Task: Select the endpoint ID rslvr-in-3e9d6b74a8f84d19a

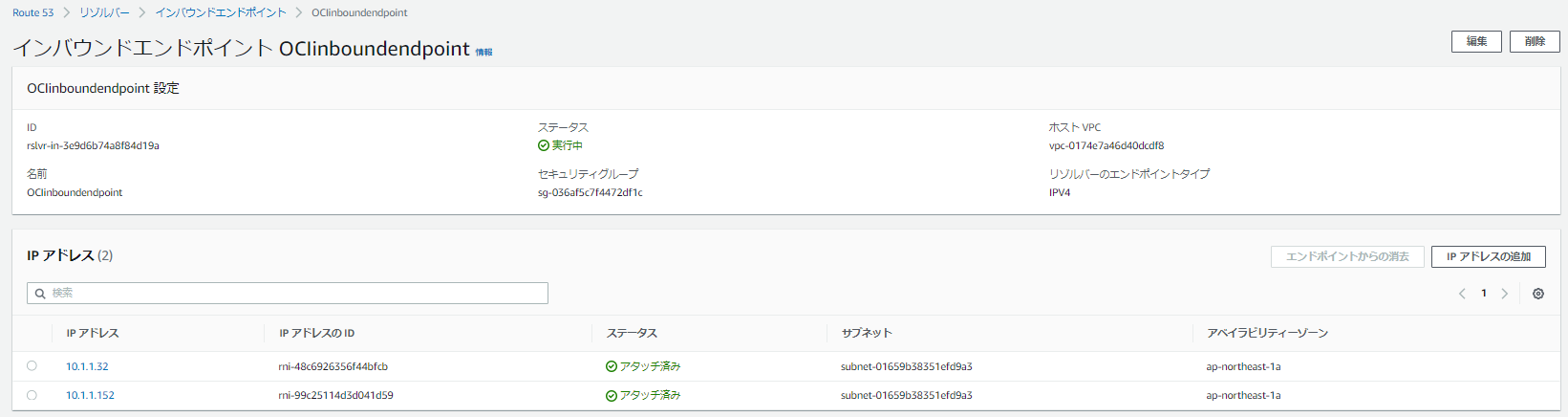Action: (x=93, y=145)
